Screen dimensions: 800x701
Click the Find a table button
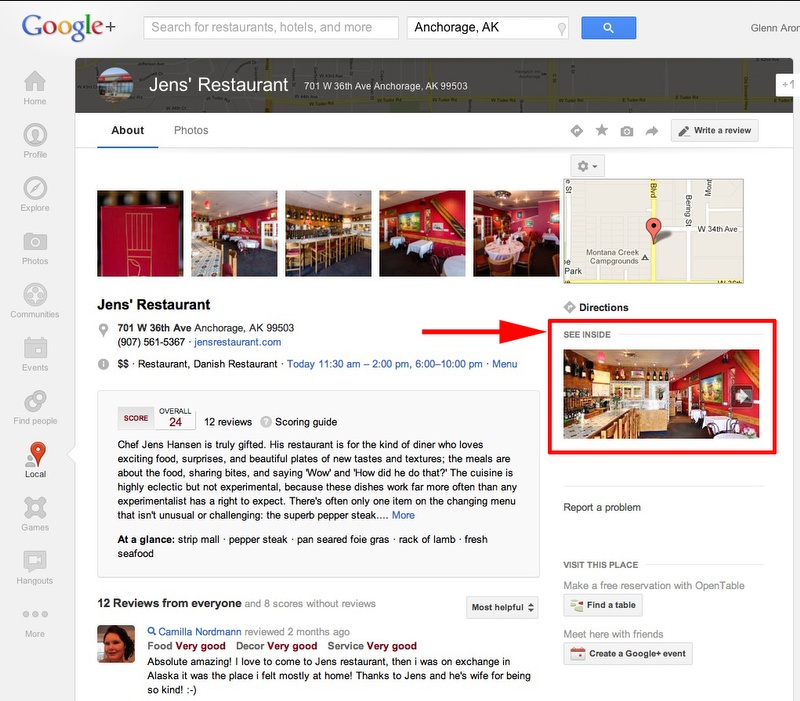click(603, 605)
